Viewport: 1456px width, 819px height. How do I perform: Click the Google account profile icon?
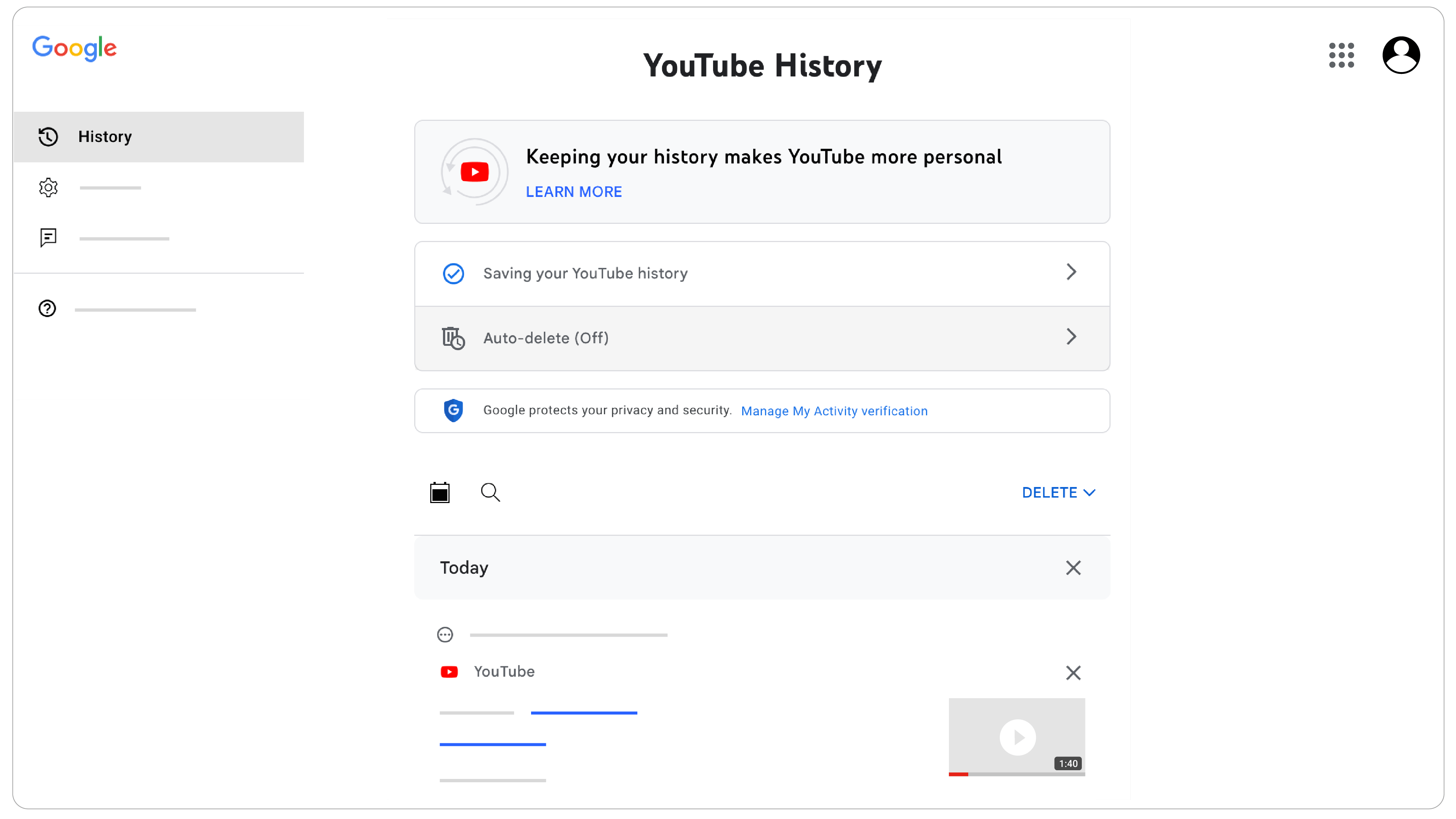click(1401, 55)
